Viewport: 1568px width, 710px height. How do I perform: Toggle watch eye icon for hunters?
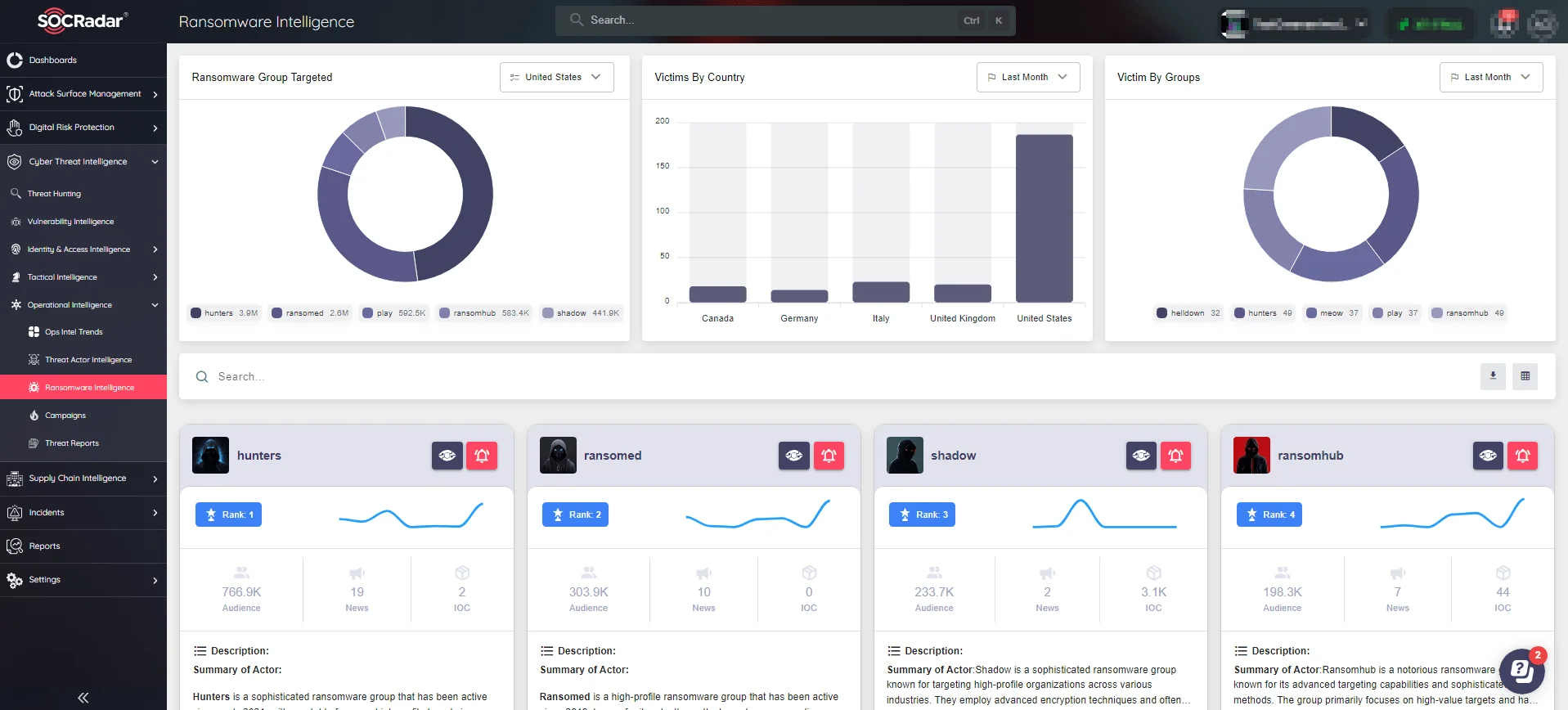click(447, 456)
